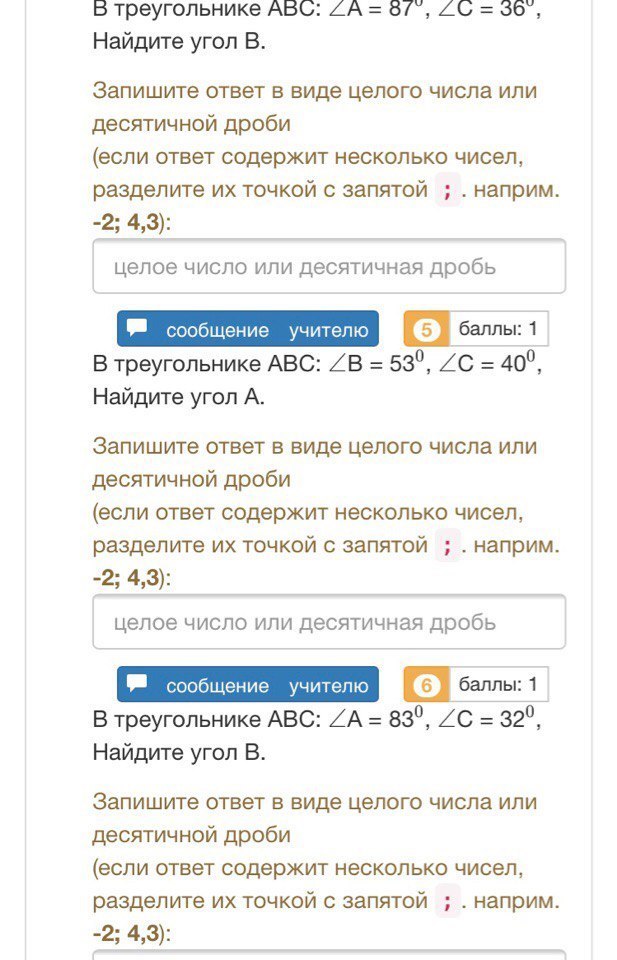Click the pink semicolon symbol under the ∠A = 83° problem

point(447,901)
